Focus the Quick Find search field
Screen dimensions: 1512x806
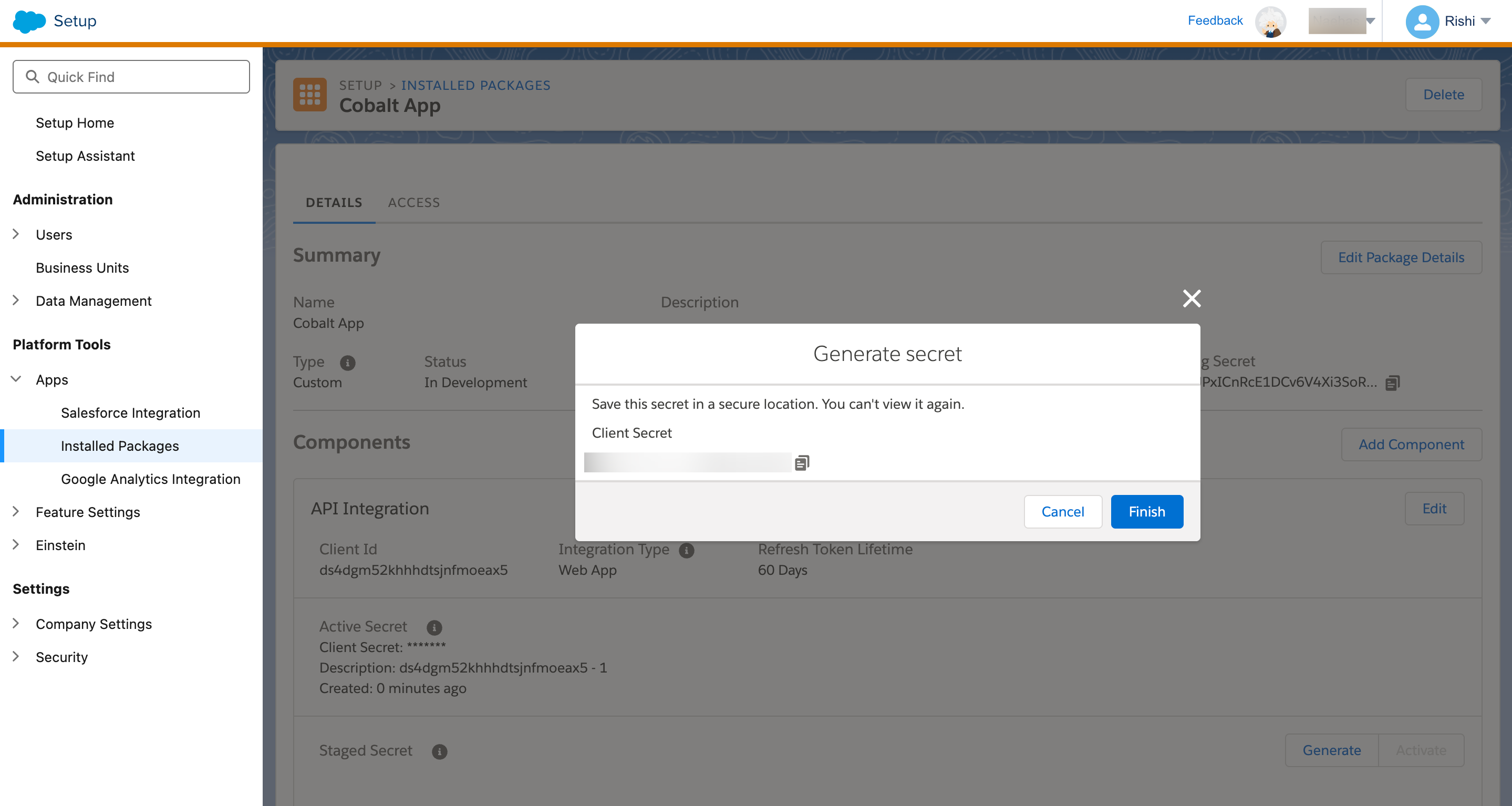pos(131,77)
